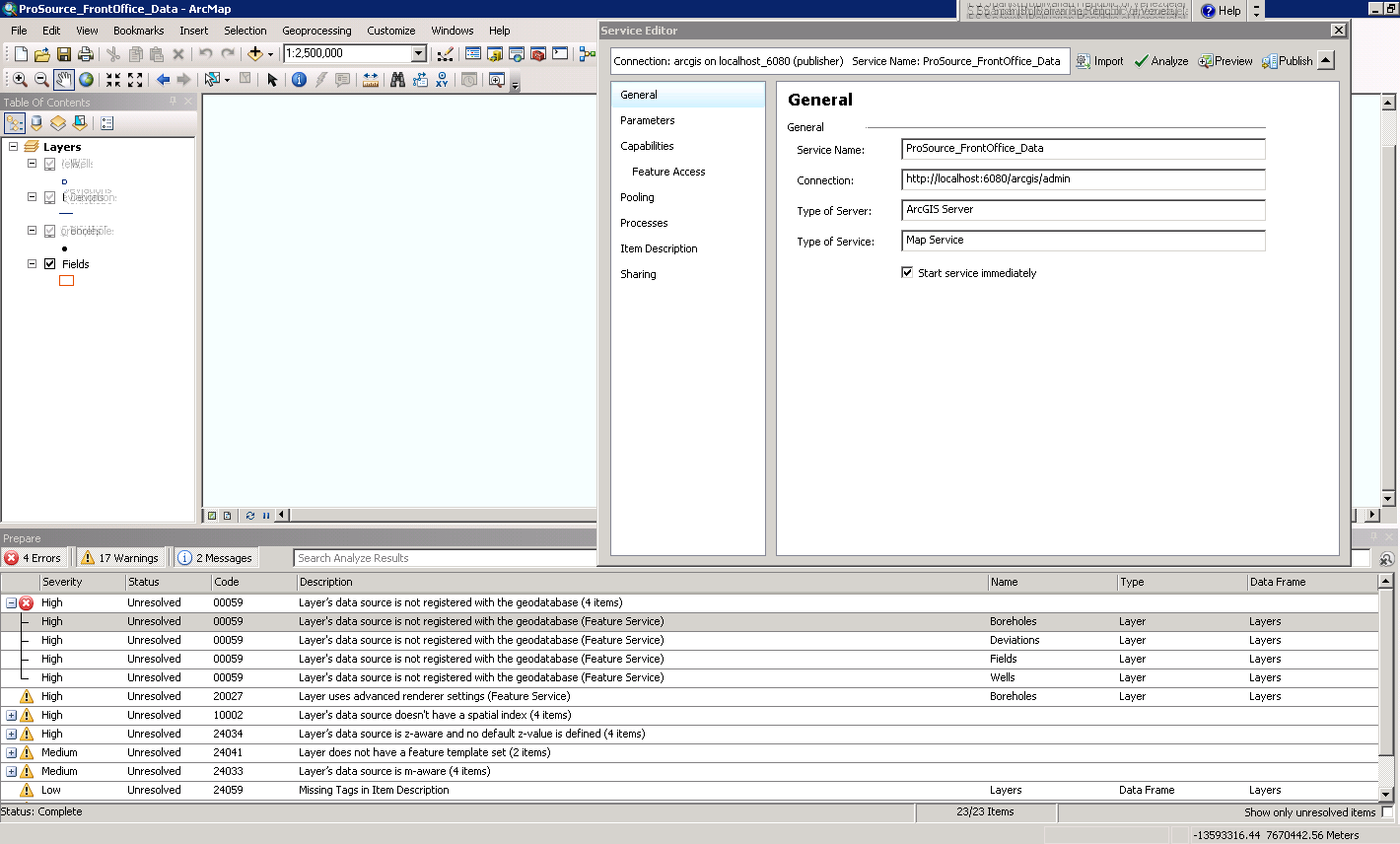Click Preview in Service Editor
The image size is (1400, 844).
[x=1225, y=61]
